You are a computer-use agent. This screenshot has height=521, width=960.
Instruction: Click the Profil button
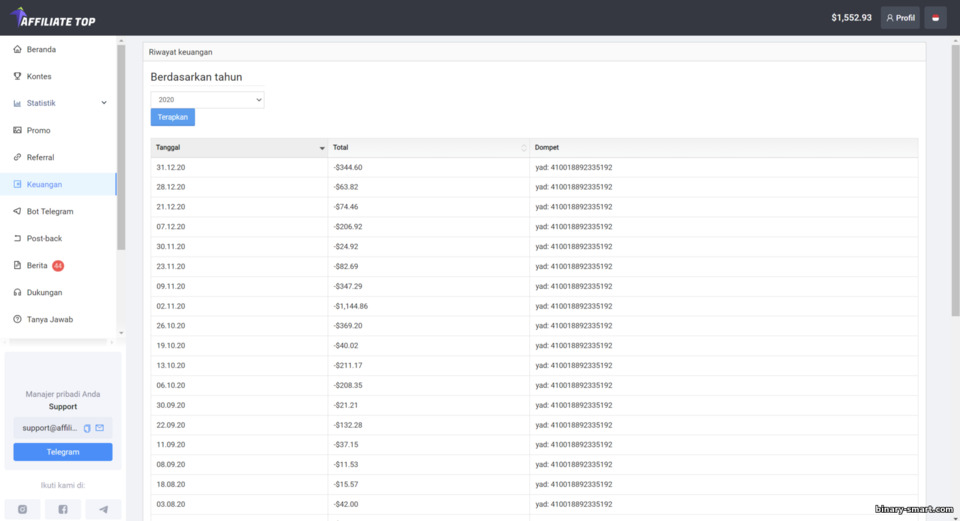tap(900, 18)
